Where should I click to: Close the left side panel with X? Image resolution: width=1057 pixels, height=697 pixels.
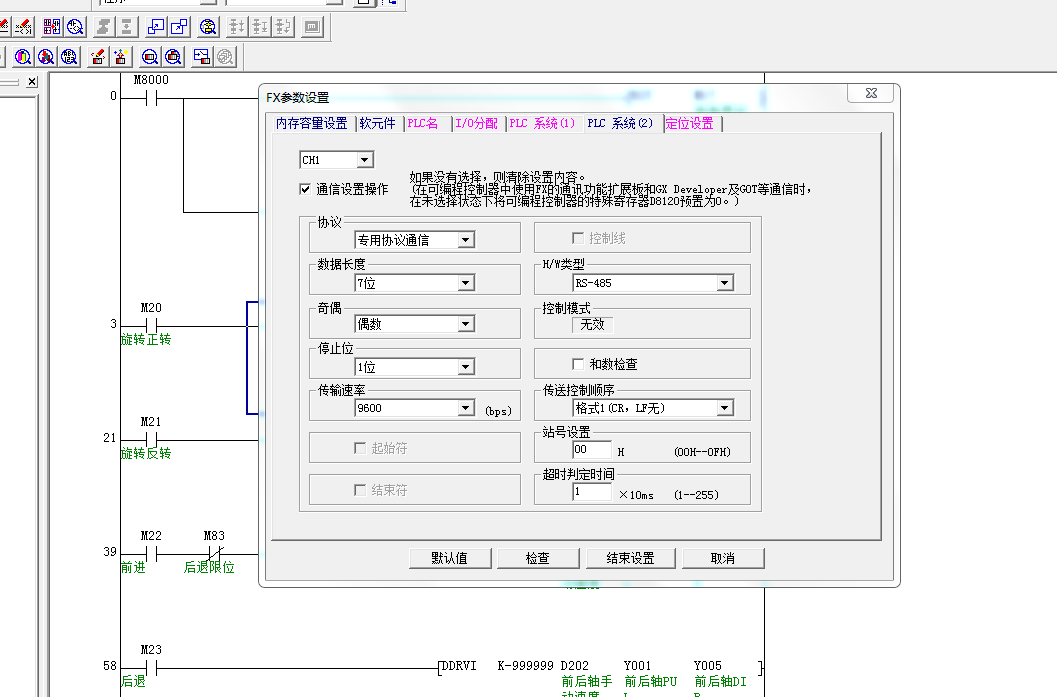point(32,82)
